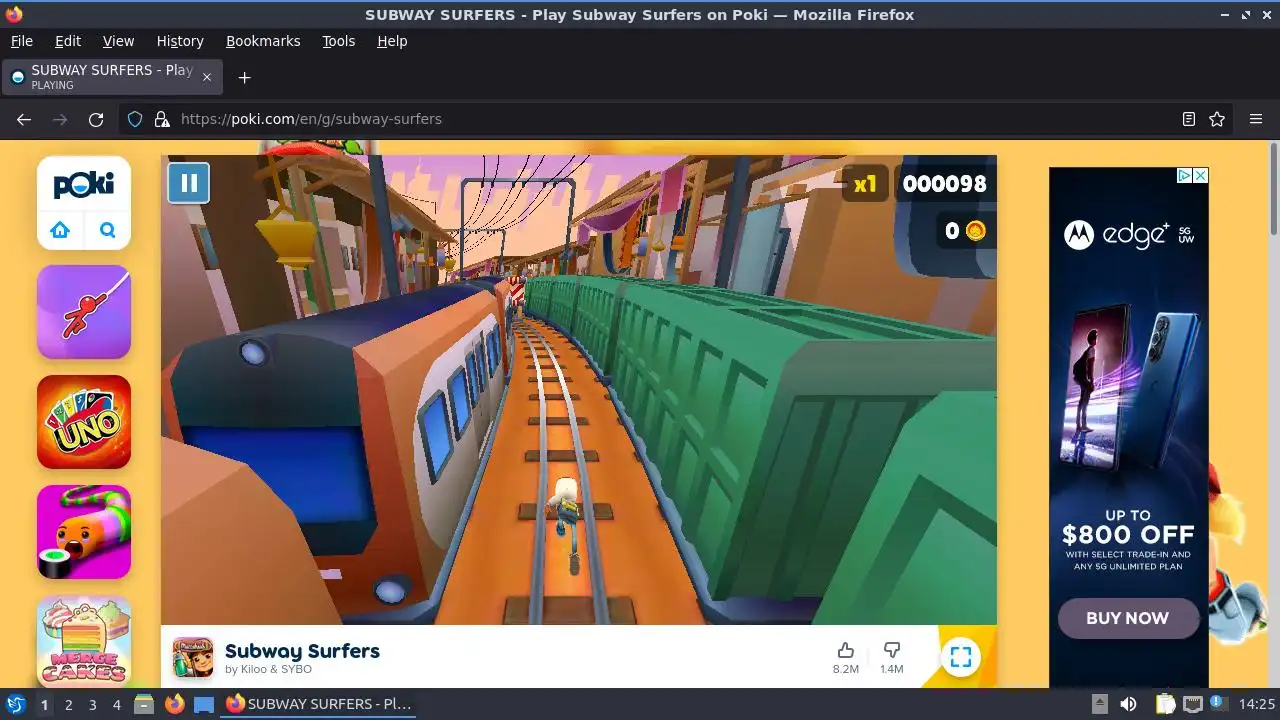Open the network tray icon
This screenshot has height=720, width=1280.
click(x=1192, y=704)
